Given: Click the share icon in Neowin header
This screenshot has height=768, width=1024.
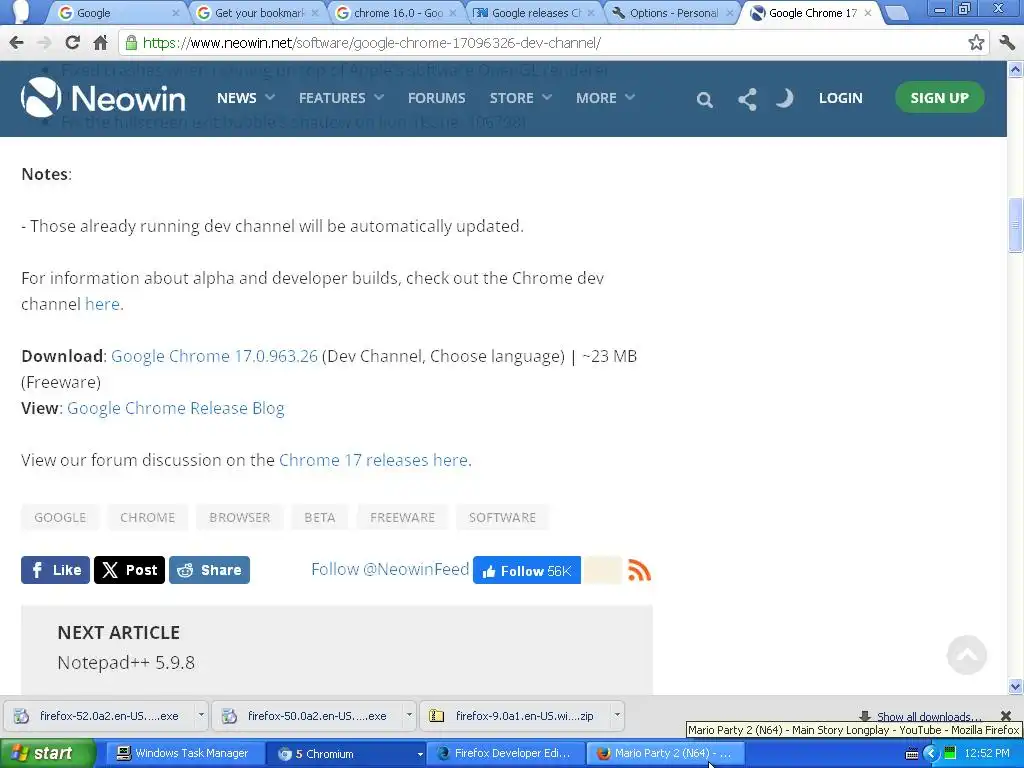Looking at the screenshot, I should pyautogui.click(x=747, y=99).
